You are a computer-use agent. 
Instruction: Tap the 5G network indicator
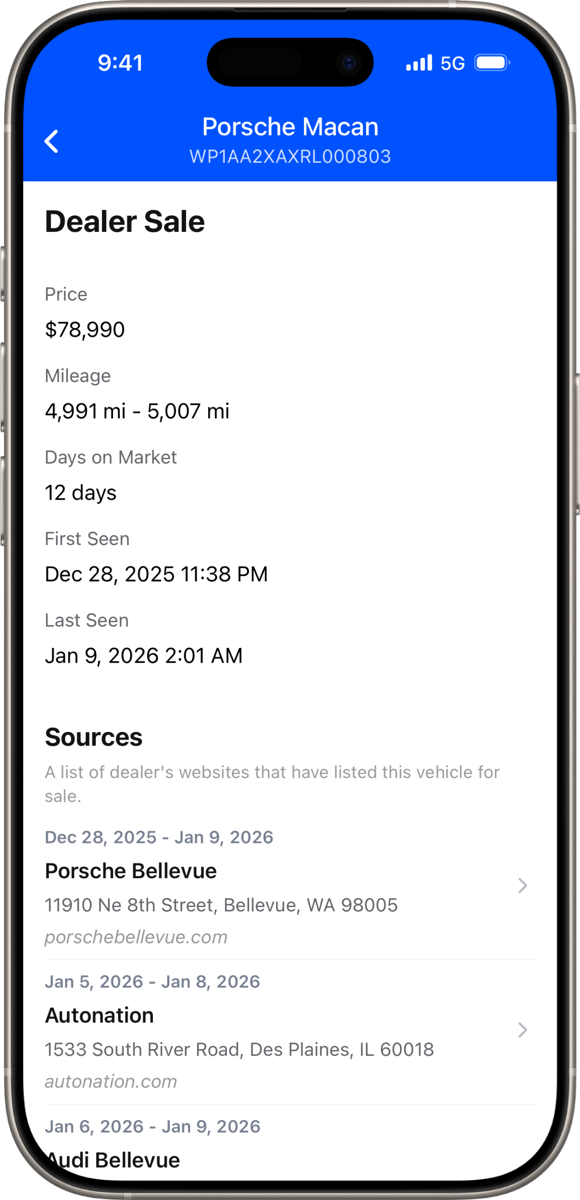(451, 63)
